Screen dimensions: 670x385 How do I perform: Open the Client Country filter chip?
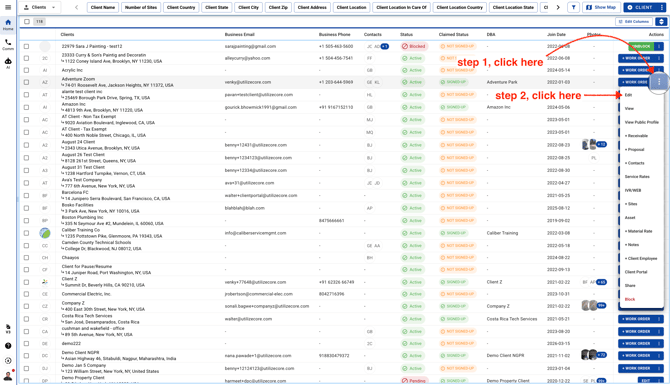(x=181, y=7)
